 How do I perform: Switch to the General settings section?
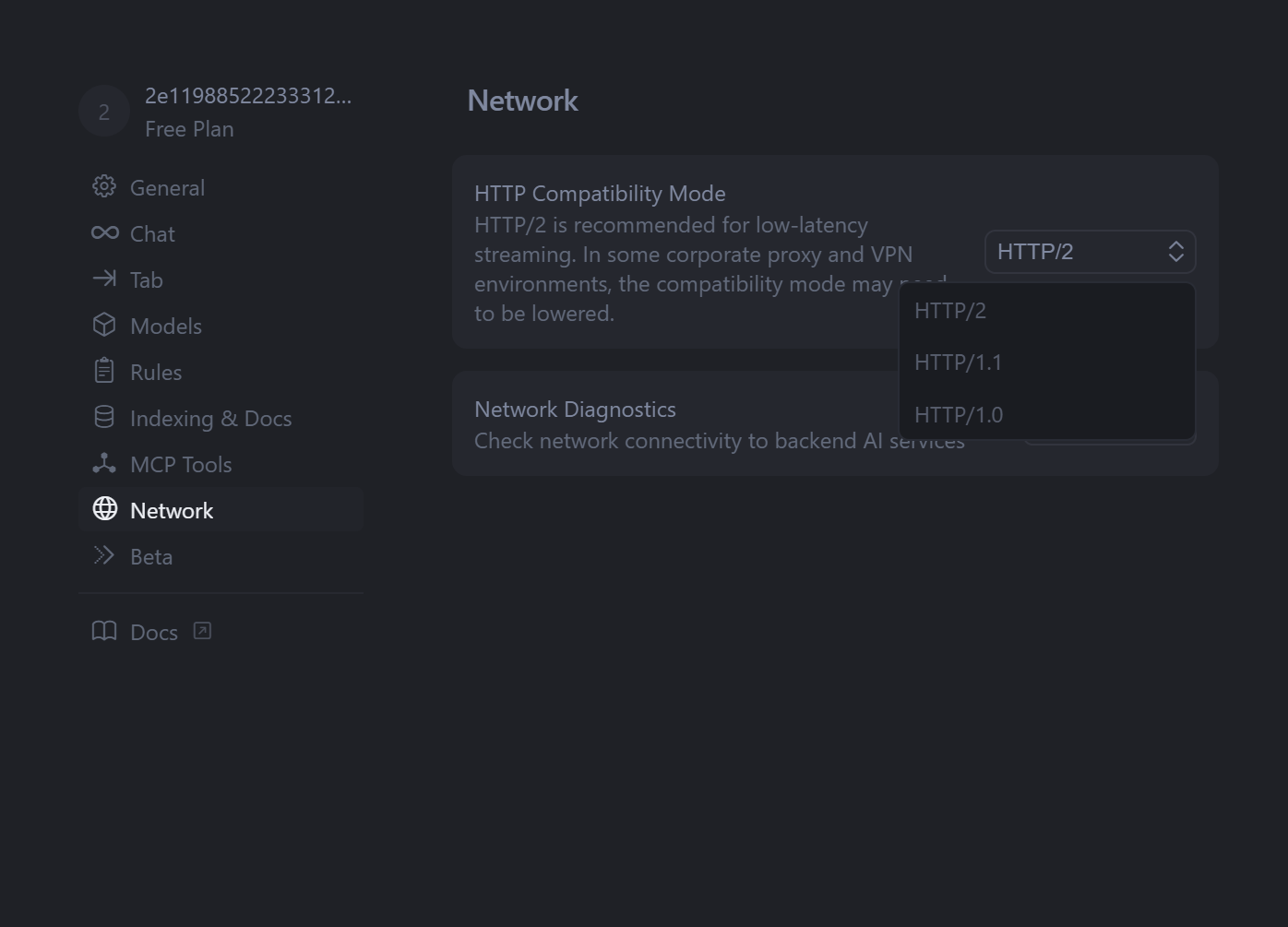coord(167,187)
